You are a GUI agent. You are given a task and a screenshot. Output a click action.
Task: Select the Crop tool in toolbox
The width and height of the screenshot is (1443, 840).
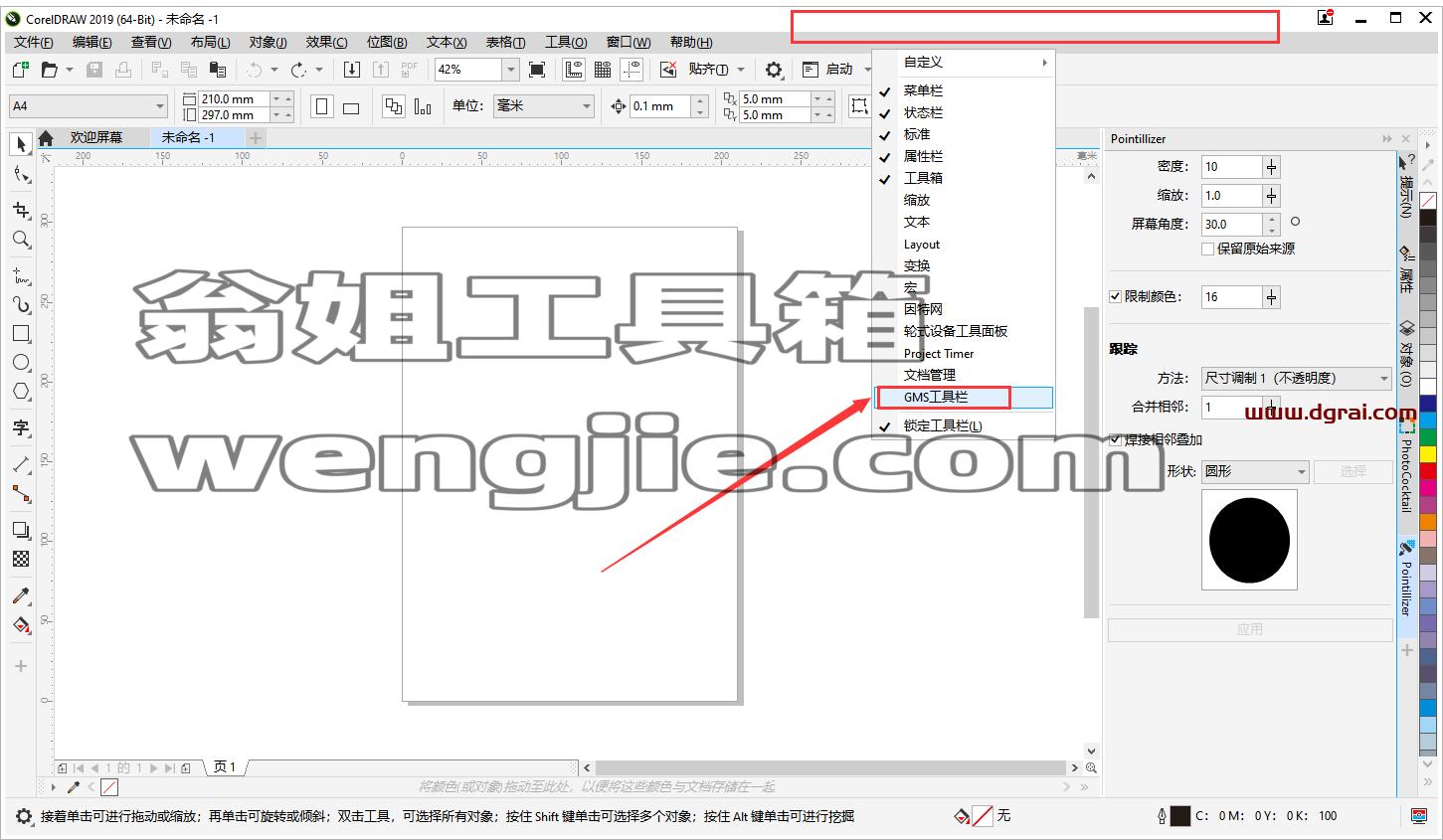[21, 210]
